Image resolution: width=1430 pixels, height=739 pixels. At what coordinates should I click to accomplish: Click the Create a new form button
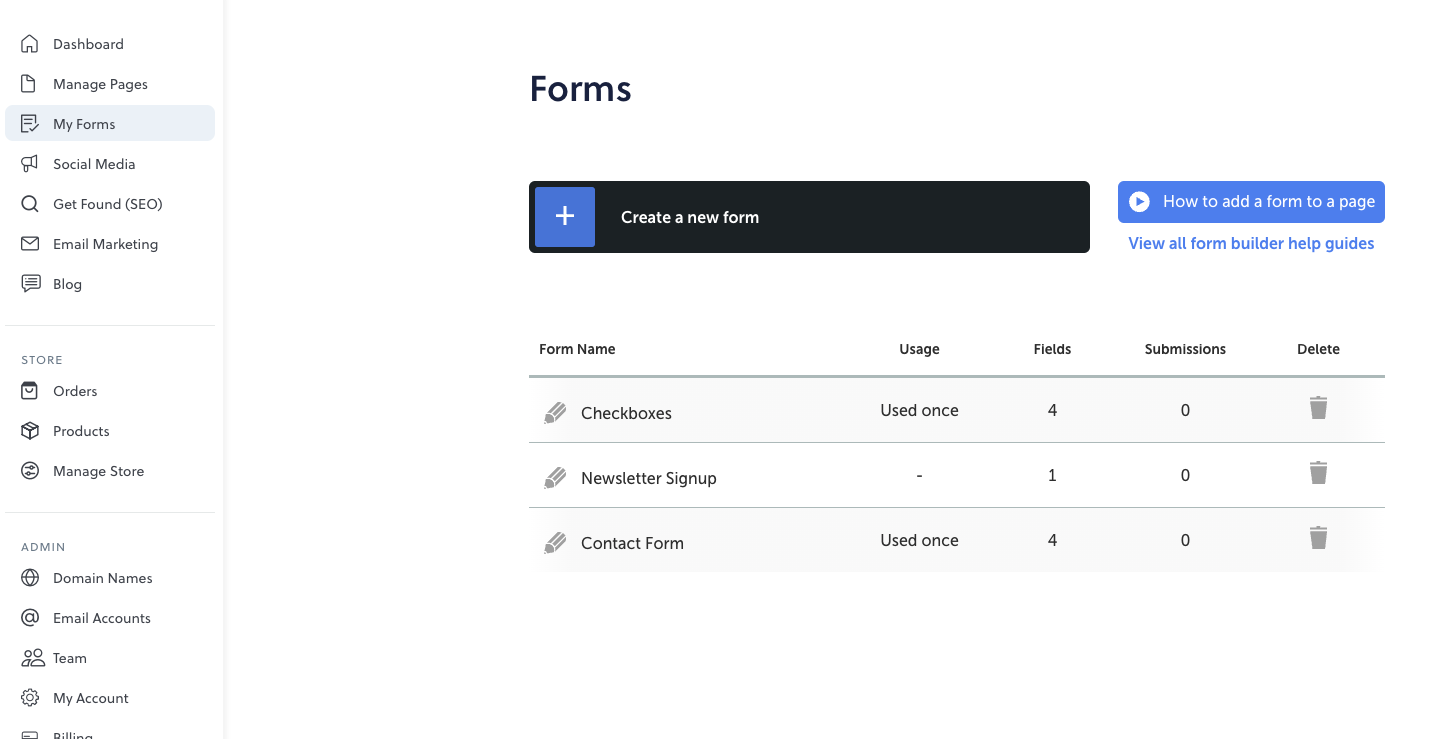809,217
